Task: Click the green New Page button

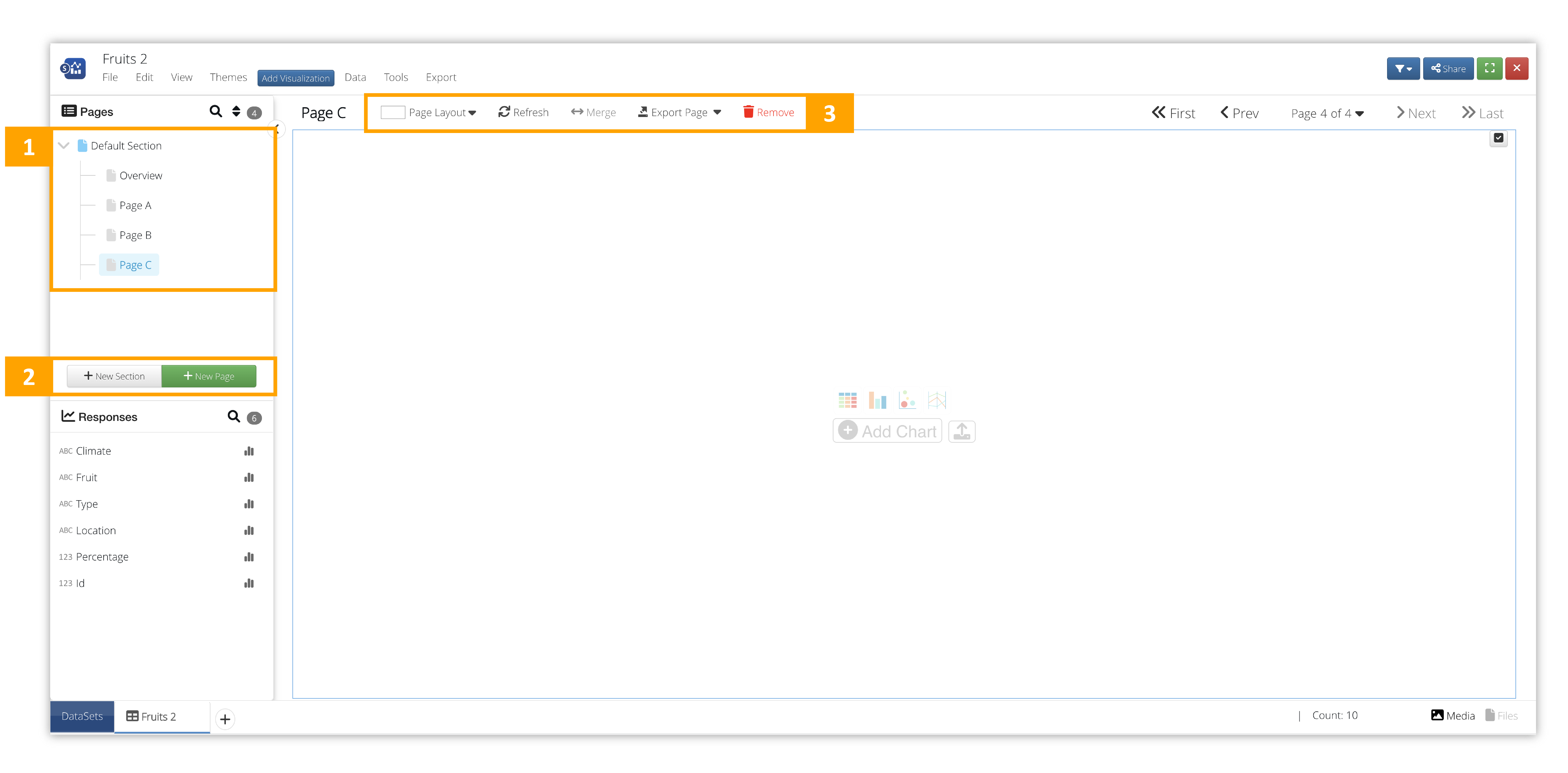Action: pos(209,376)
